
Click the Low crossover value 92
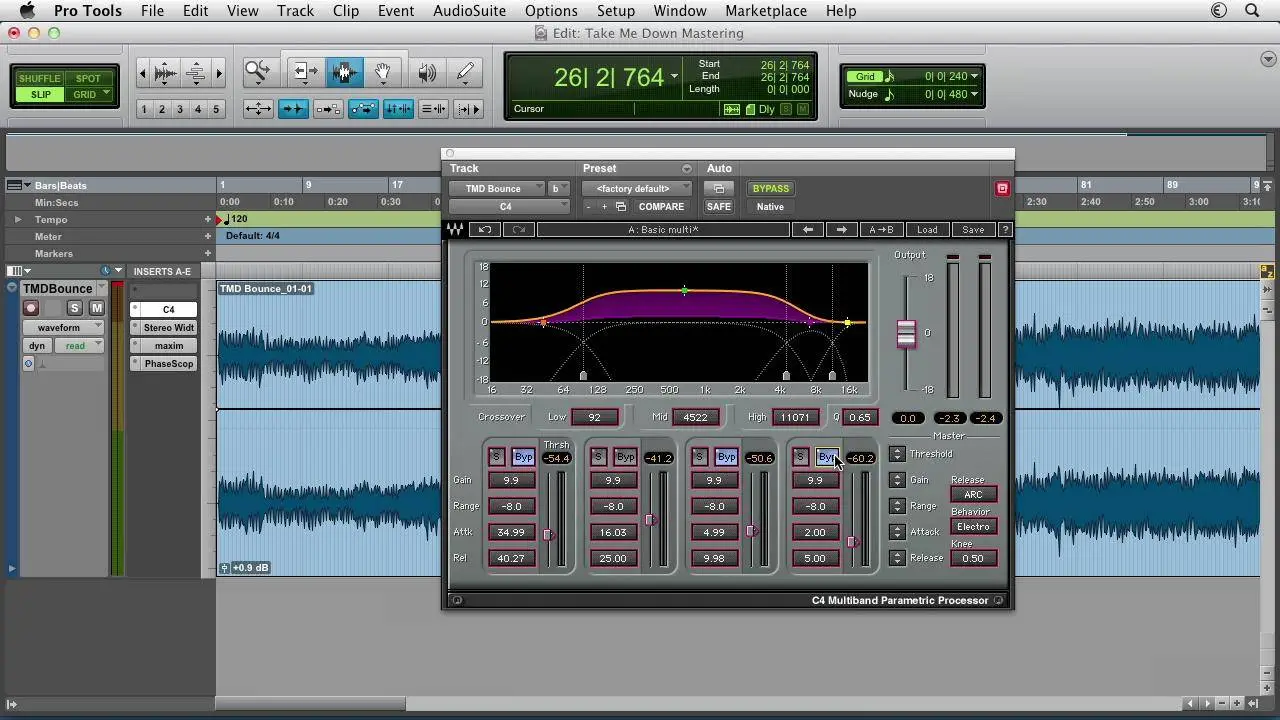(x=595, y=417)
